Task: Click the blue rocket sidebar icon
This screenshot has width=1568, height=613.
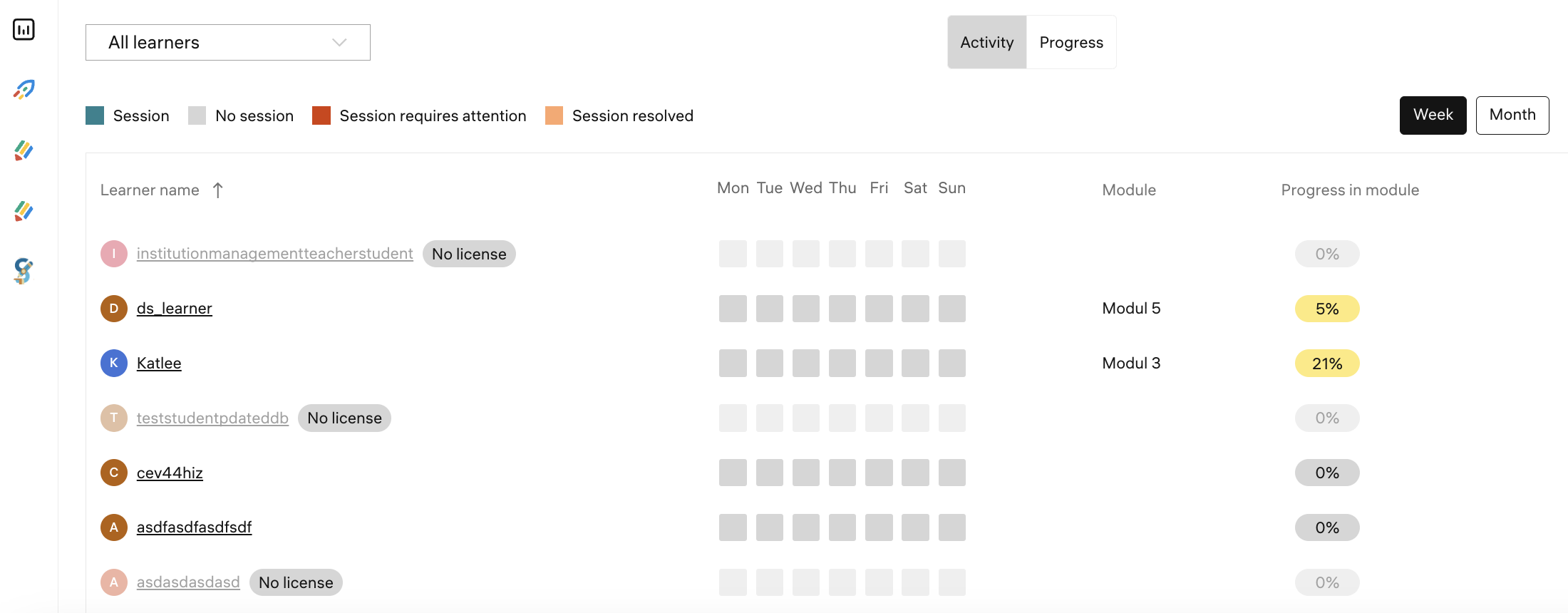Action: [x=24, y=89]
